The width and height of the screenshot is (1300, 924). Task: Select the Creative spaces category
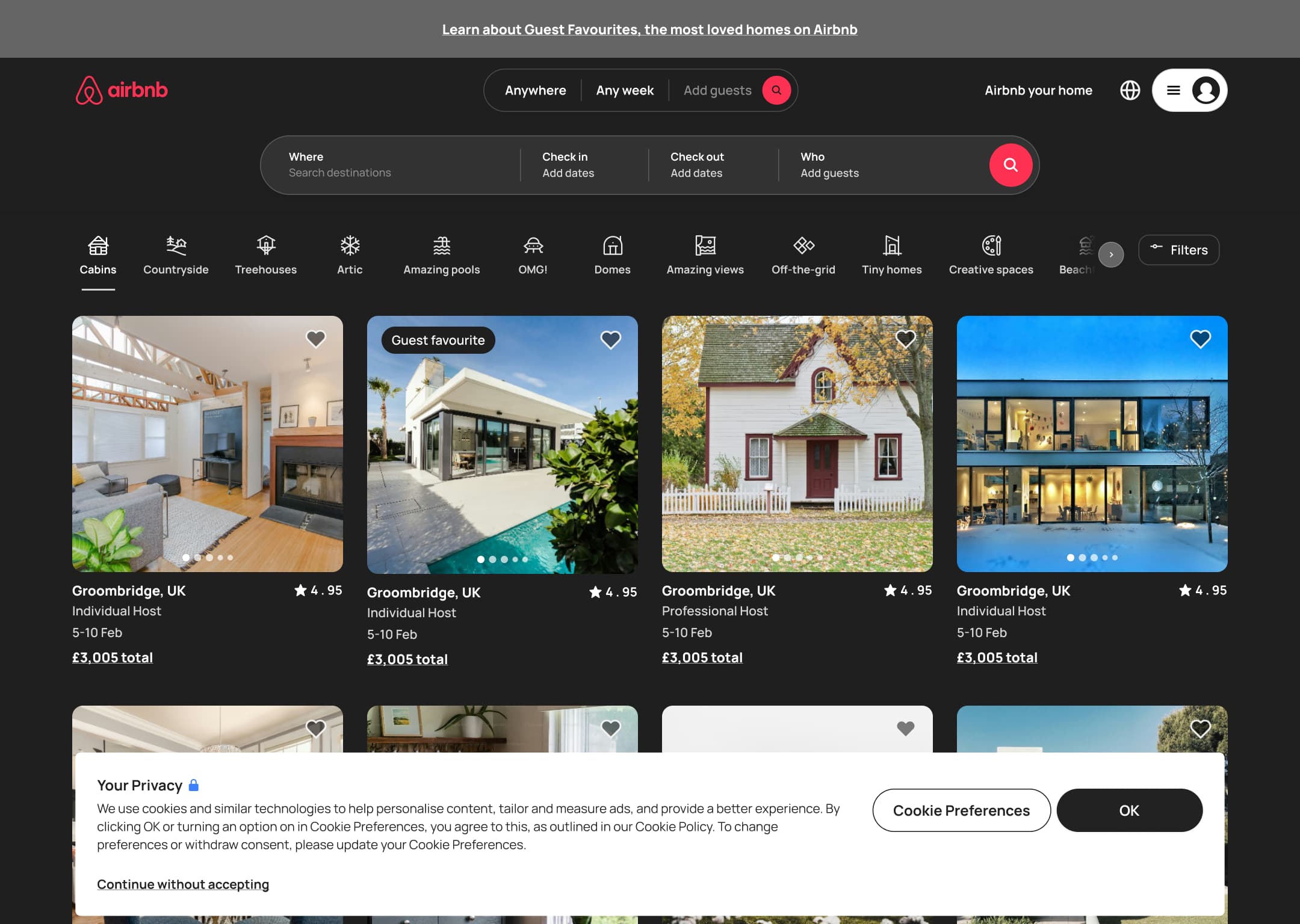pyautogui.click(x=991, y=256)
